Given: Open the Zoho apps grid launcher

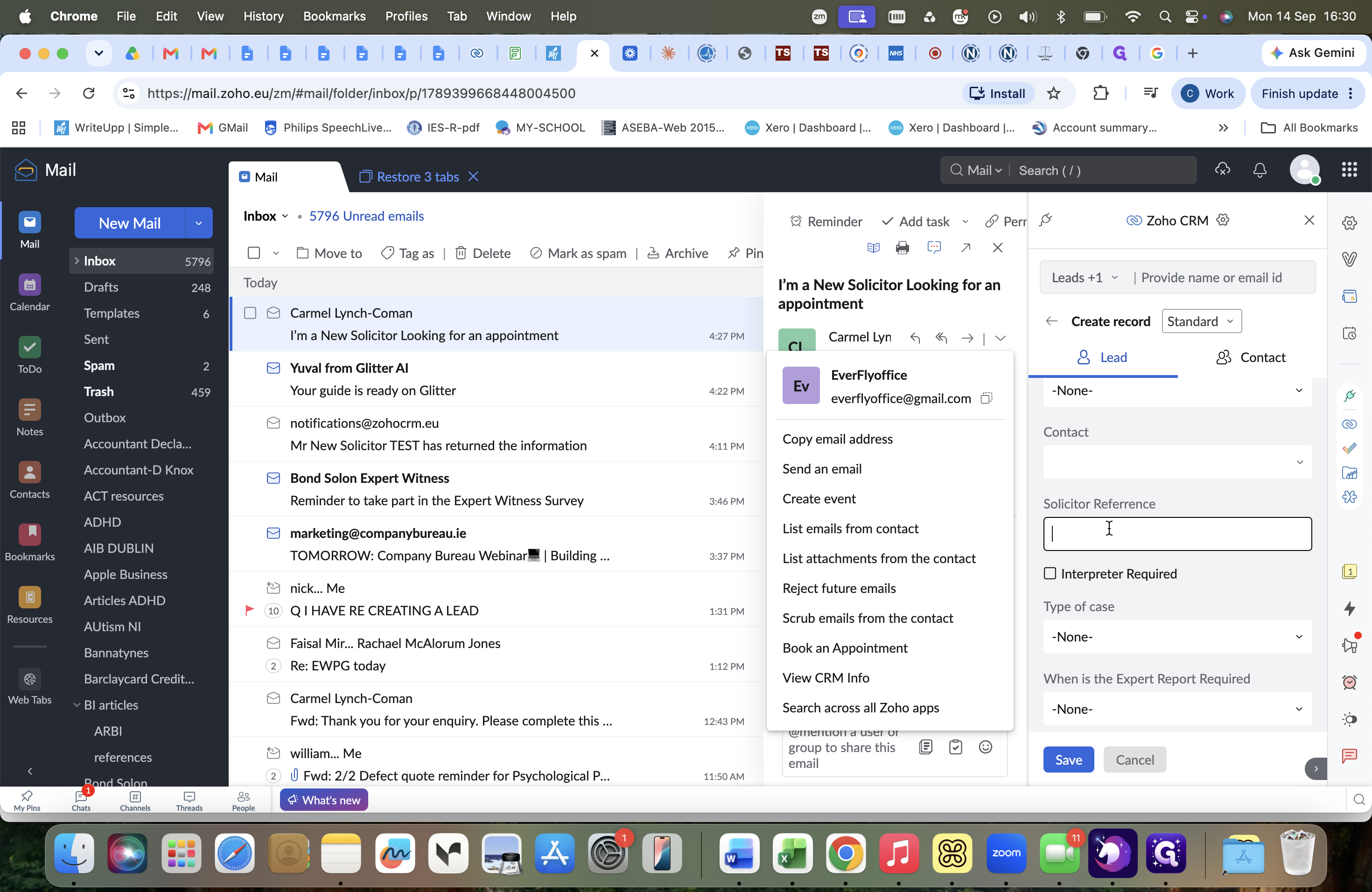Looking at the screenshot, I should [x=1349, y=170].
